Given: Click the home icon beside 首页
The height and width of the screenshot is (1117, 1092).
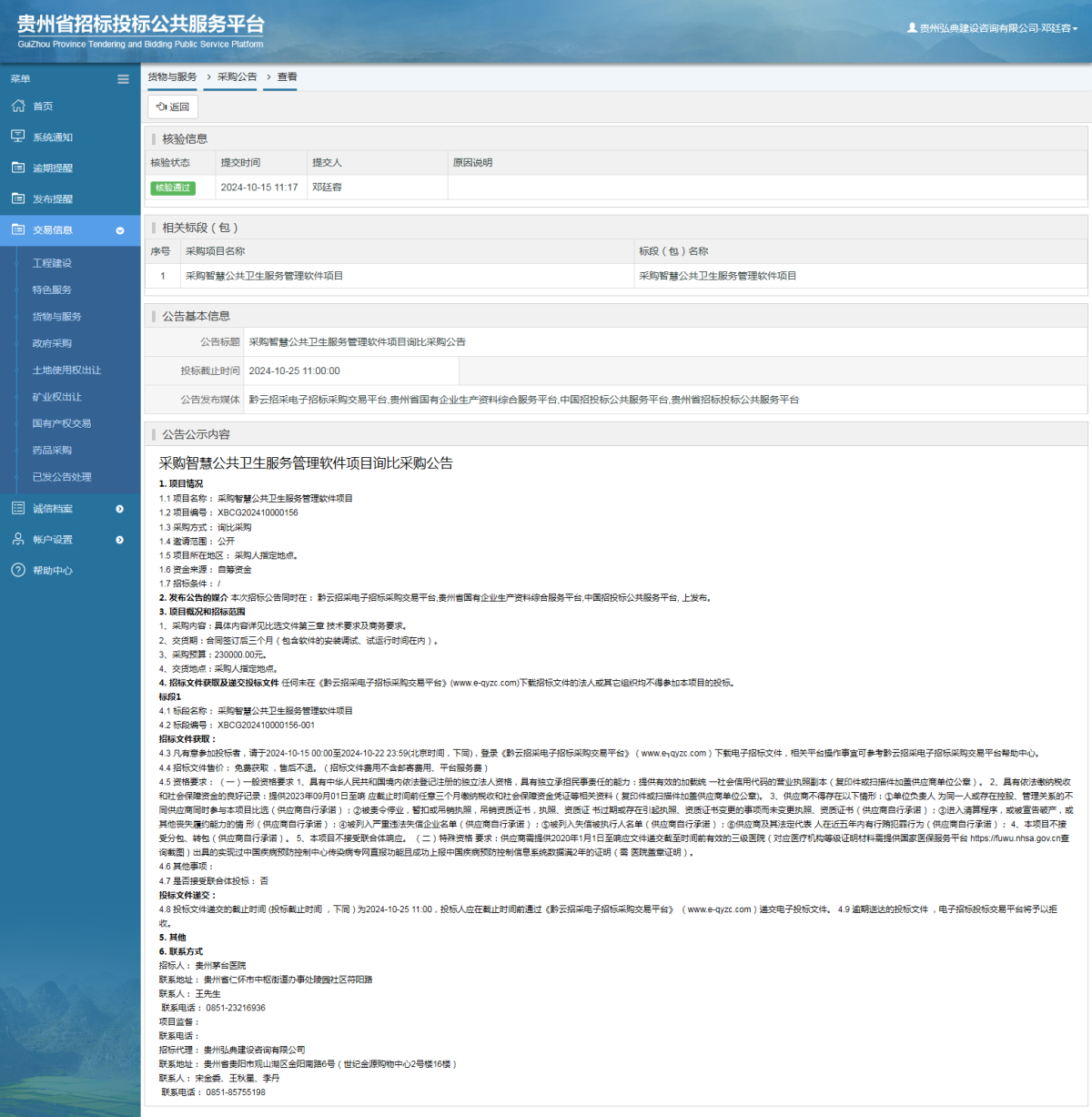Looking at the screenshot, I should (x=18, y=106).
